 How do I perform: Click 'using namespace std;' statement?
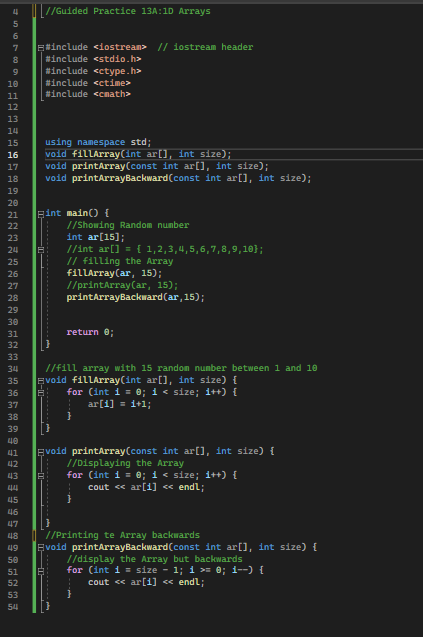(x=98, y=142)
